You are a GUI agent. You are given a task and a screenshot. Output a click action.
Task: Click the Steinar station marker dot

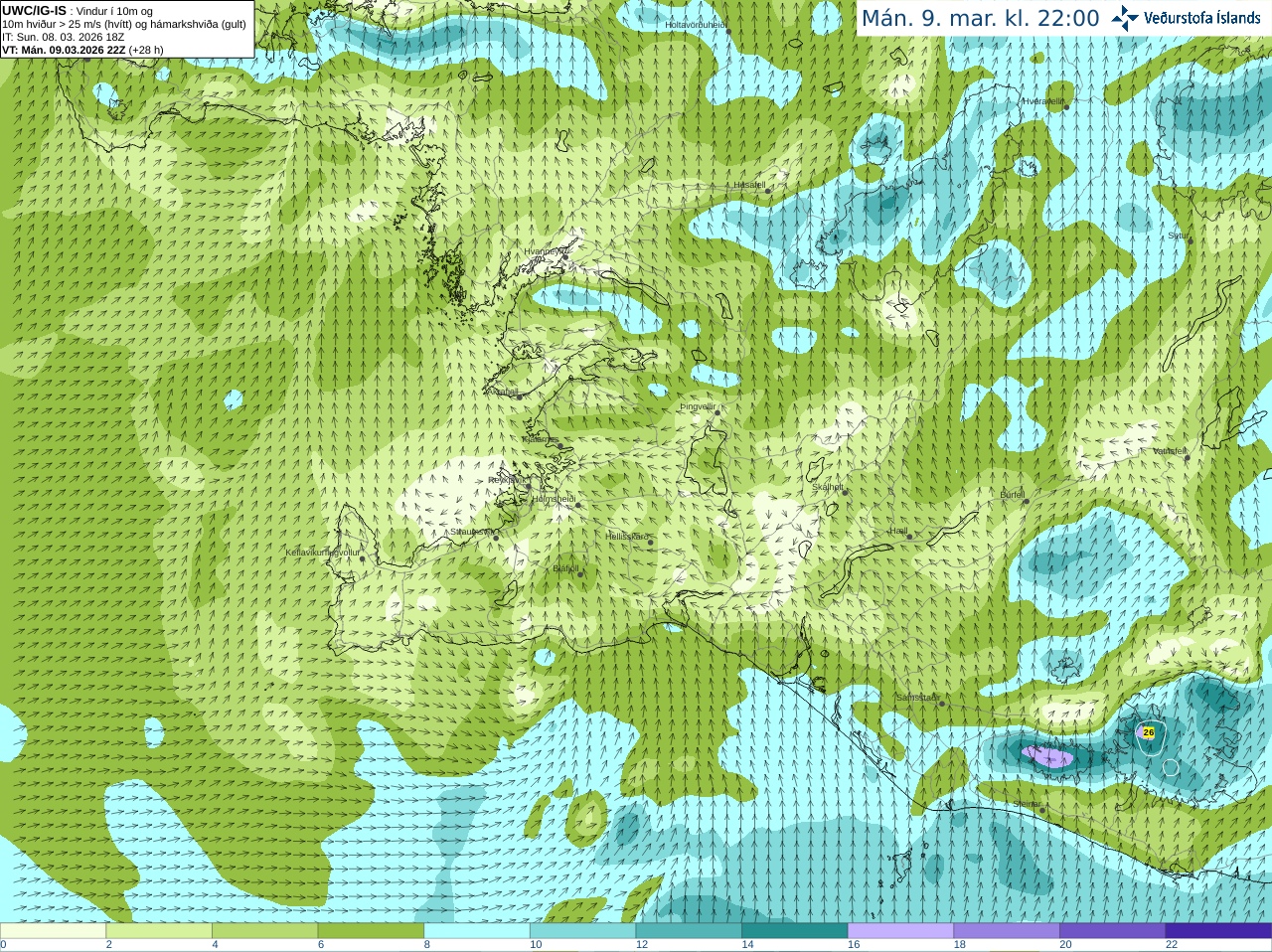pyautogui.click(x=1042, y=810)
